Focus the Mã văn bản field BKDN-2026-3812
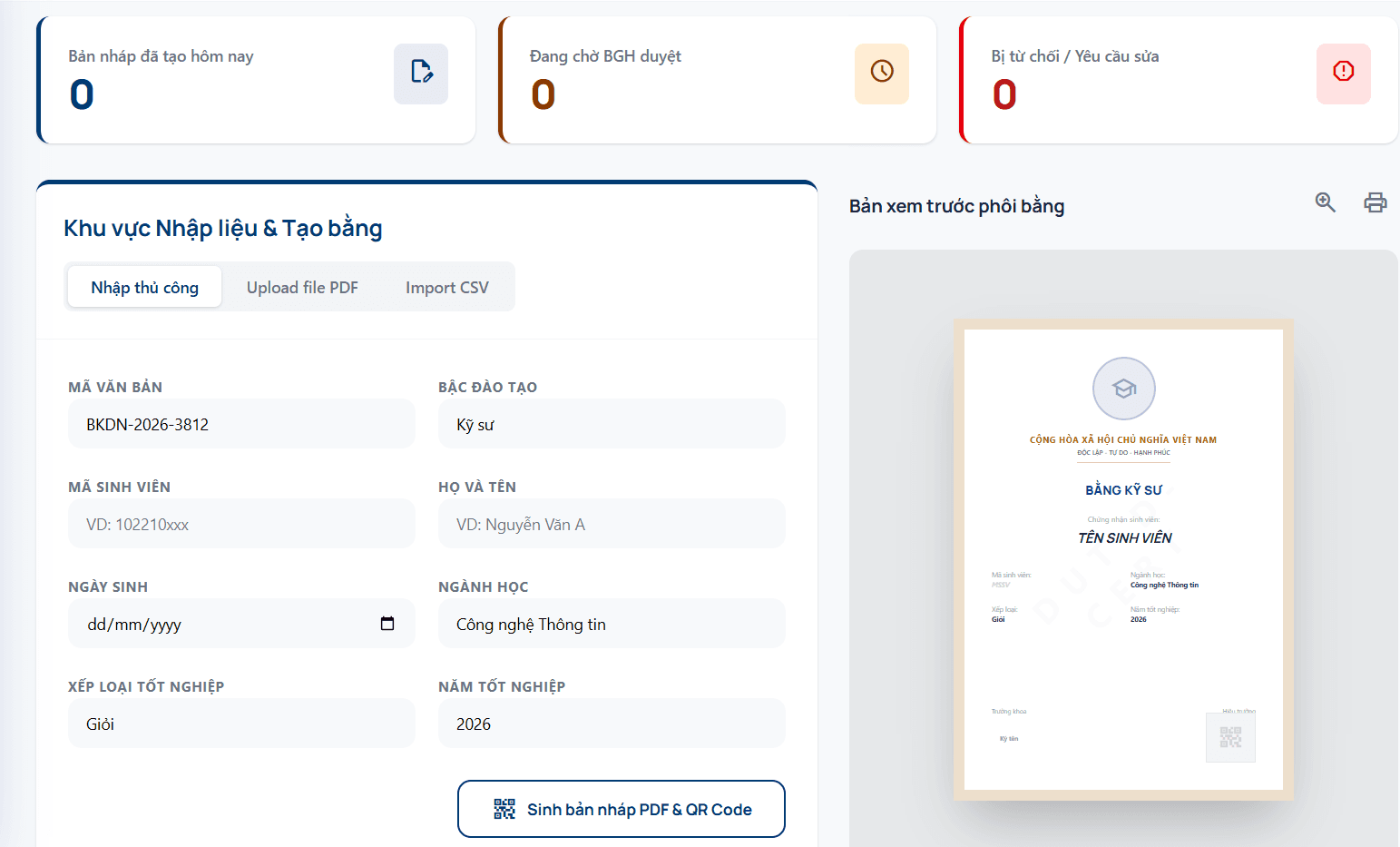Image resolution: width=1400 pixels, height=847 pixels. pos(241,424)
